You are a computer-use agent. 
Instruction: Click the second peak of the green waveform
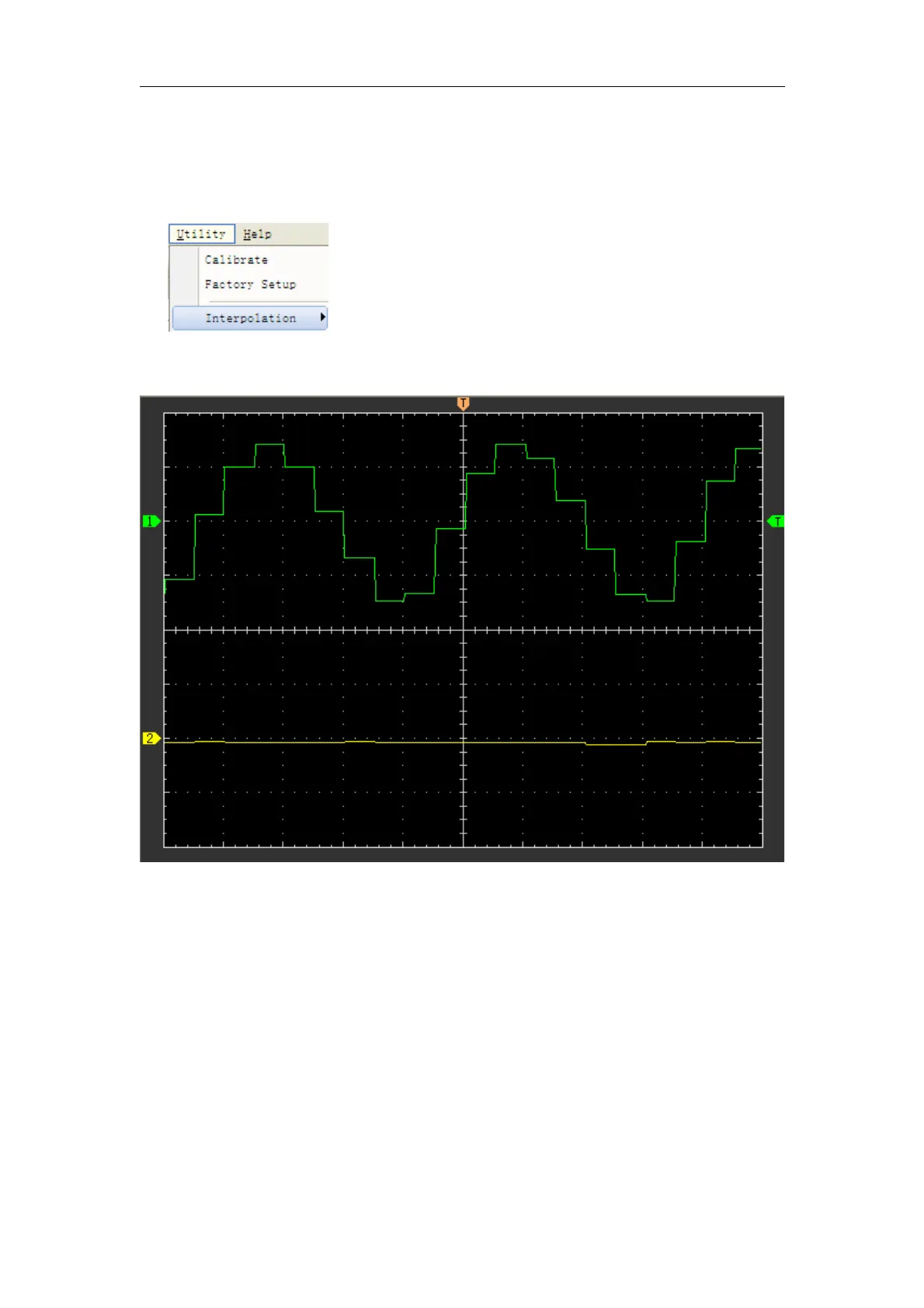510,444
